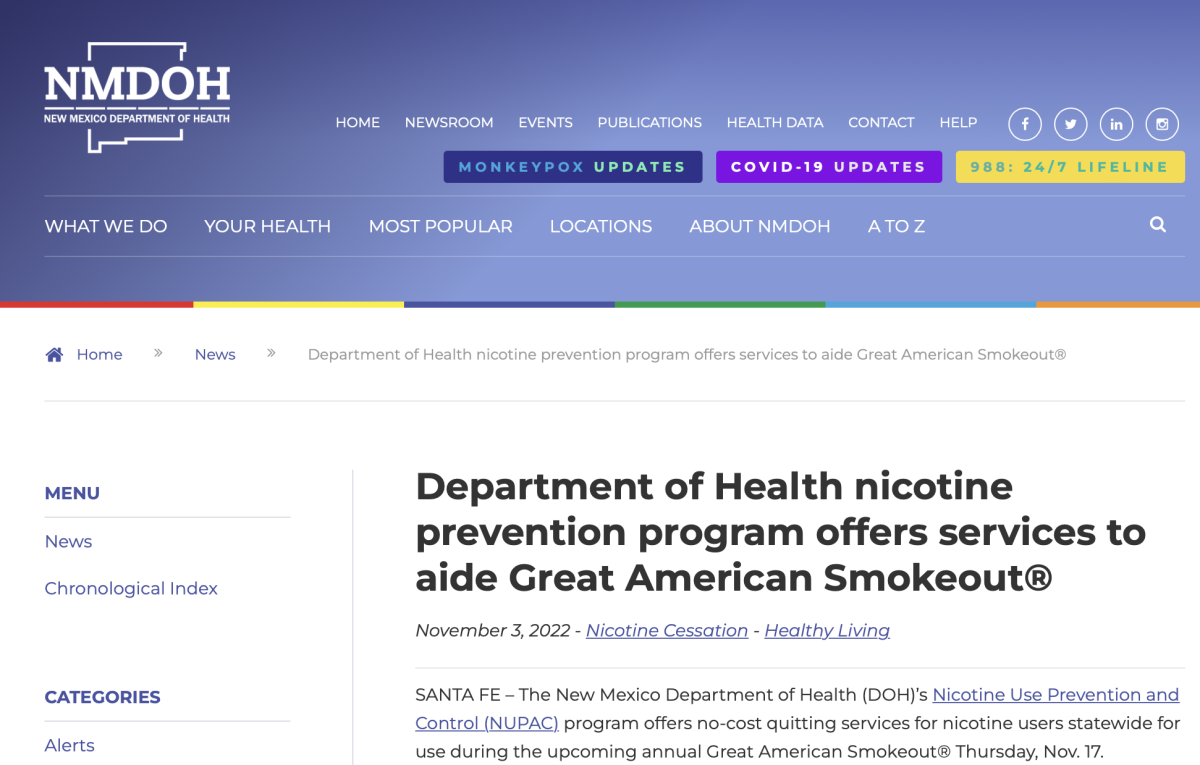Expand the Most Popular menu
This screenshot has width=1200, height=765.
(x=440, y=226)
